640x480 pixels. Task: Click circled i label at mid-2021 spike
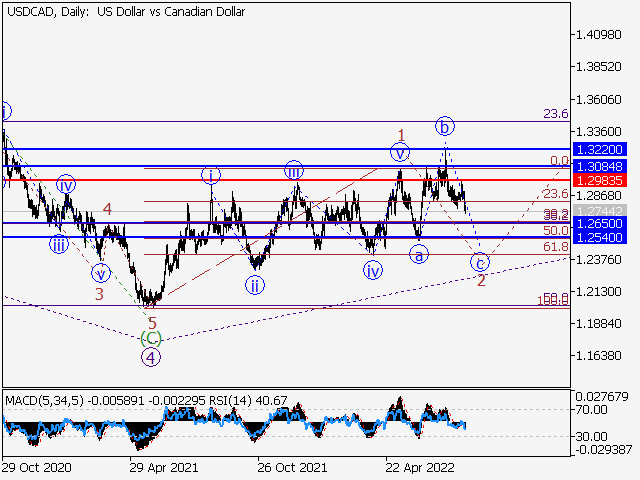click(211, 176)
